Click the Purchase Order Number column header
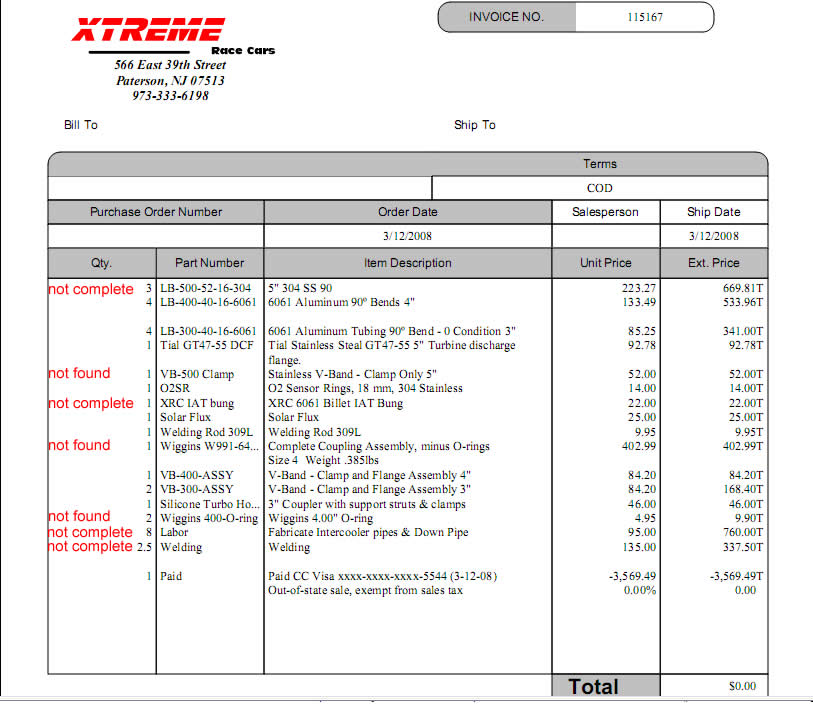This screenshot has width=813, height=709. tap(156, 212)
